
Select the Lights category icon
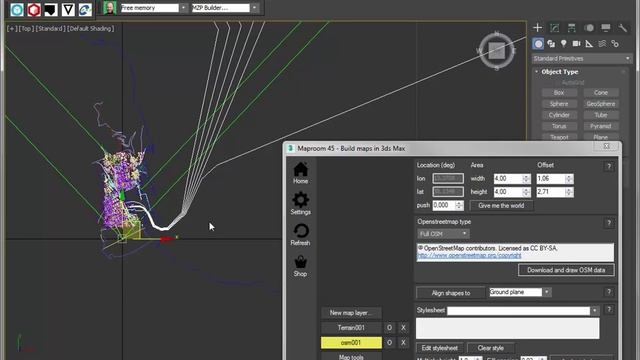[x=564, y=44]
